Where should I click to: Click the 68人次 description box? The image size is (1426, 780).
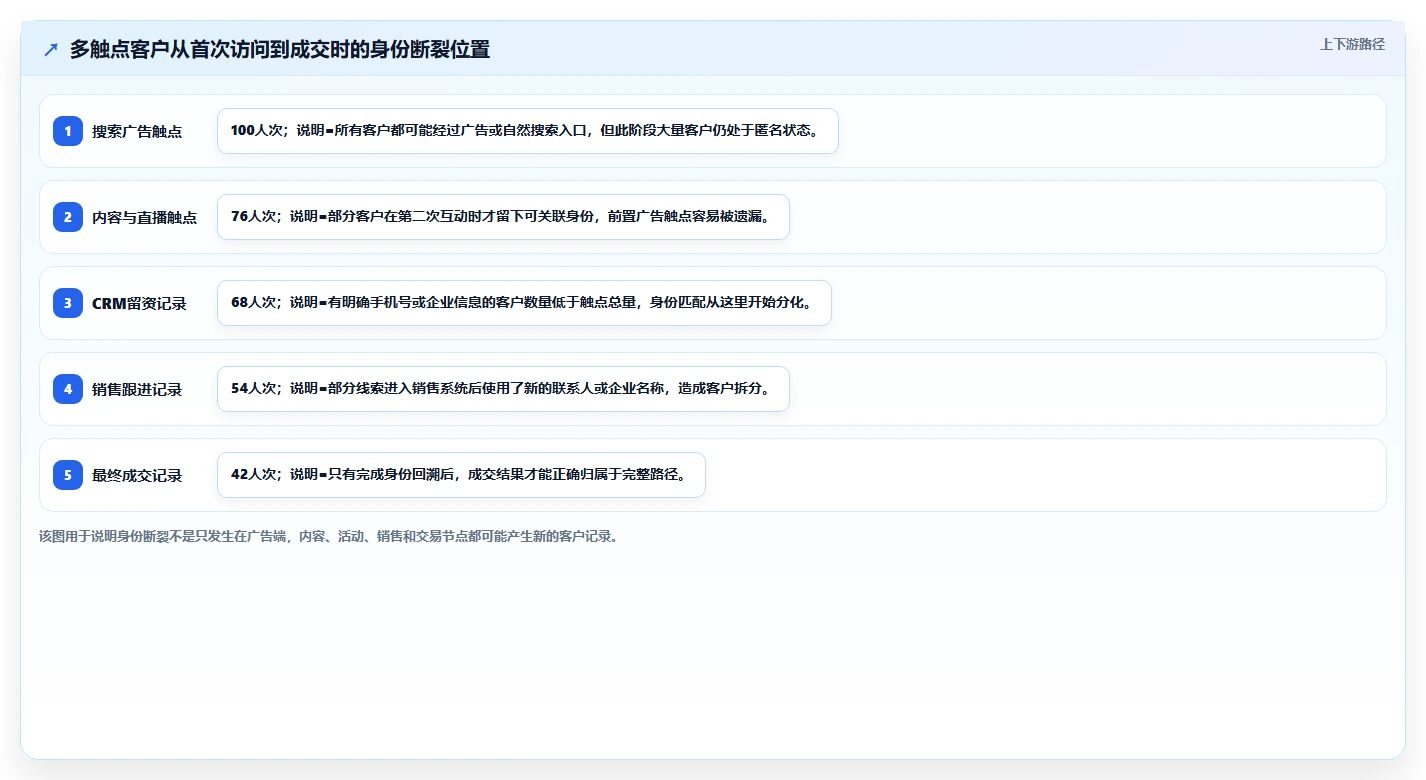click(x=524, y=303)
